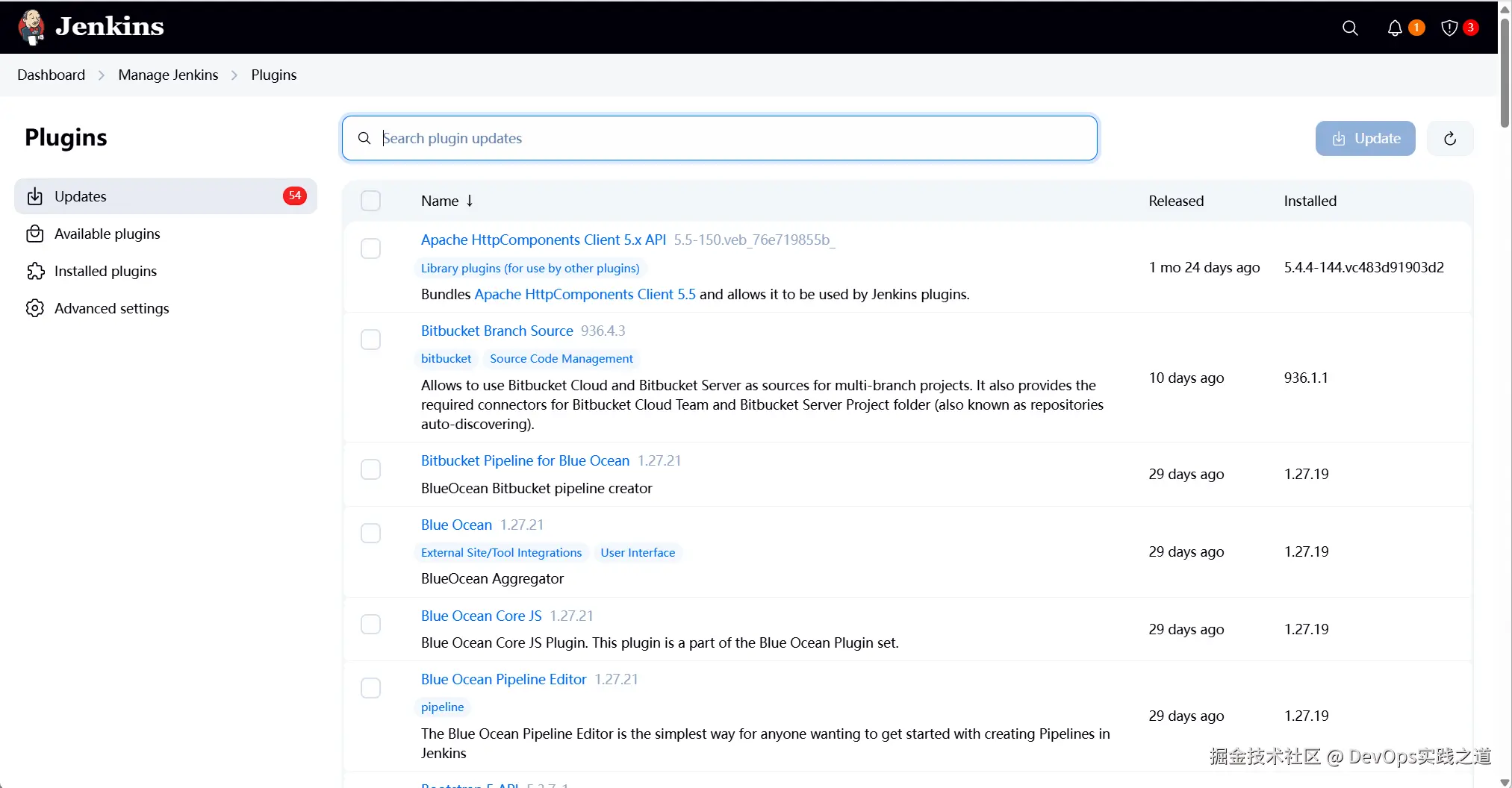Viewport: 1512px width, 788px height.
Task: Click the page vertical scrollbar thumb
Action: coord(1505,73)
